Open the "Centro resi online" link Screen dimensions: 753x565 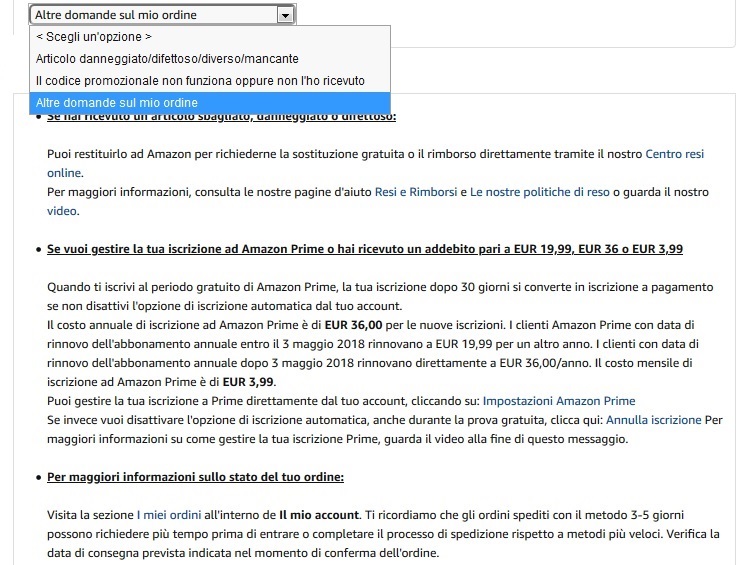click(674, 154)
